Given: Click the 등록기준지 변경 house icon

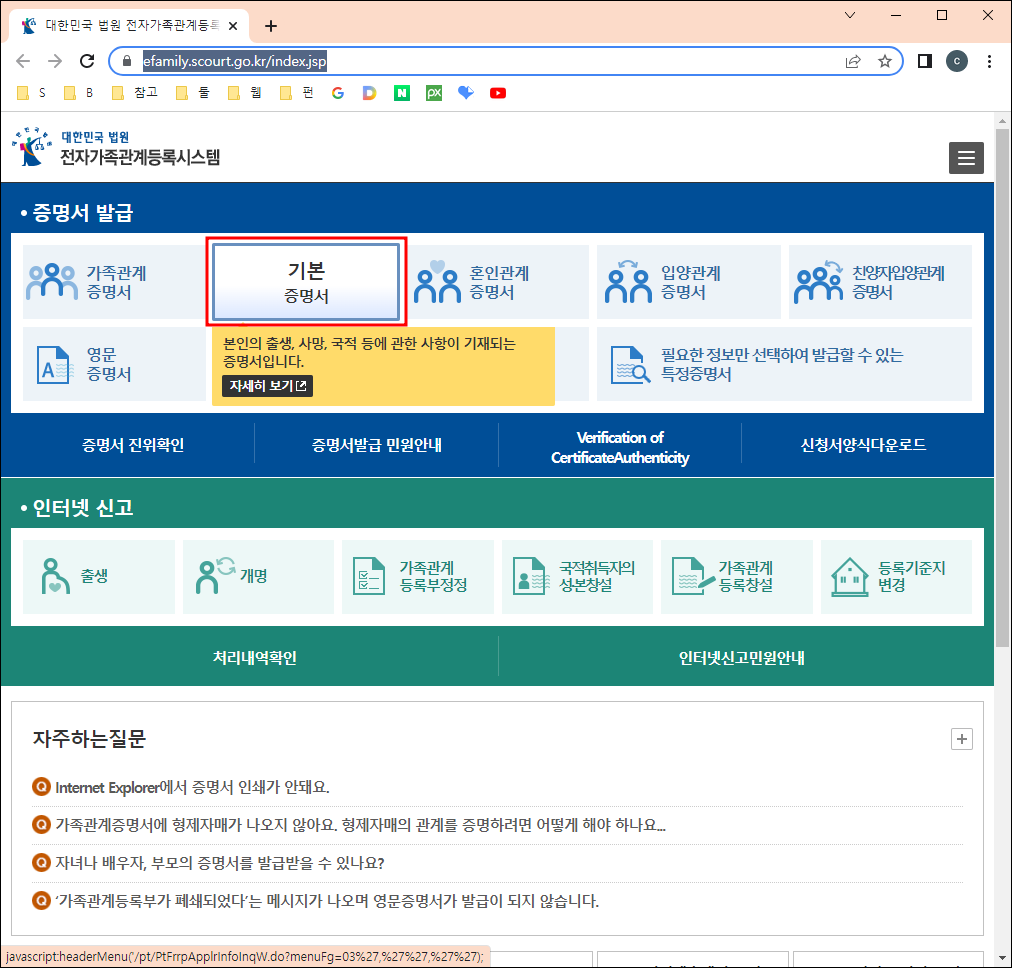Looking at the screenshot, I should (x=849, y=577).
